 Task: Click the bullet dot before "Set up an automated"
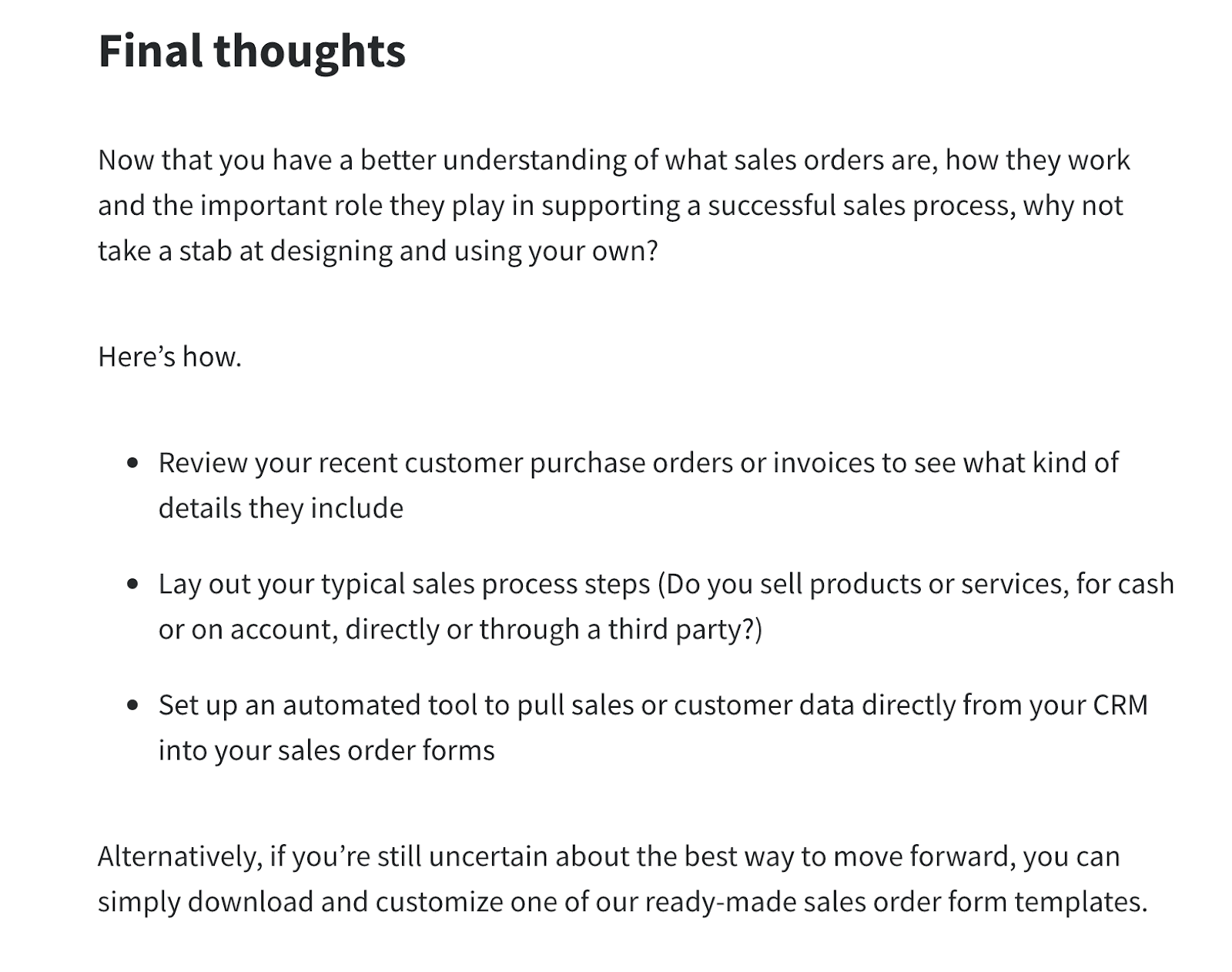133,706
